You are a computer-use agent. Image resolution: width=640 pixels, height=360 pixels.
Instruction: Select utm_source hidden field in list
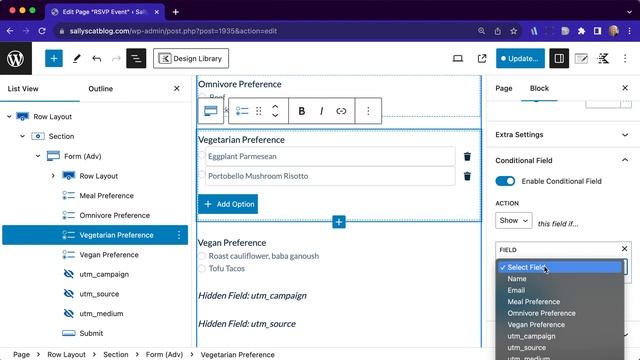99,294
